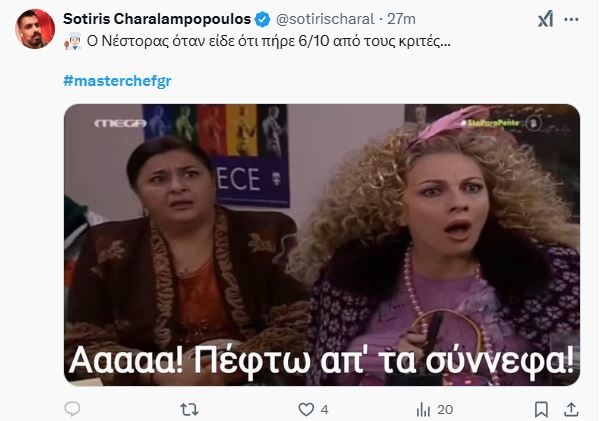Image resolution: width=608 pixels, height=421 pixels.
Task: Like the tweet with heart icon
Action: tap(306, 409)
